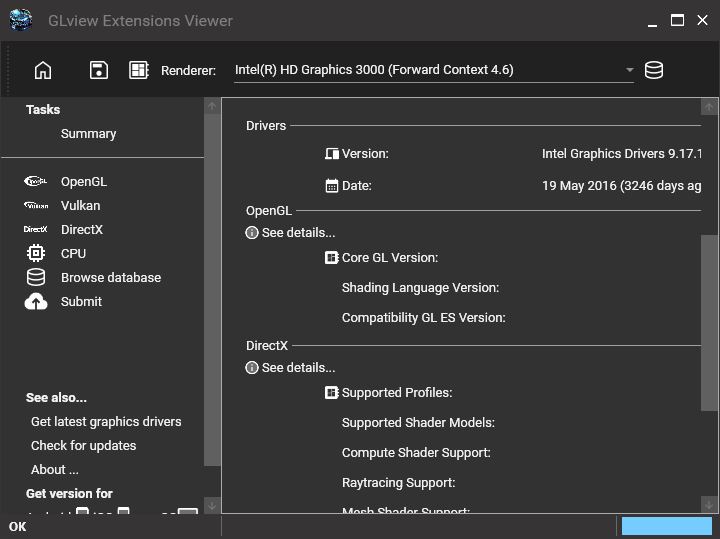Click the floppy disk save icon

click(99, 70)
